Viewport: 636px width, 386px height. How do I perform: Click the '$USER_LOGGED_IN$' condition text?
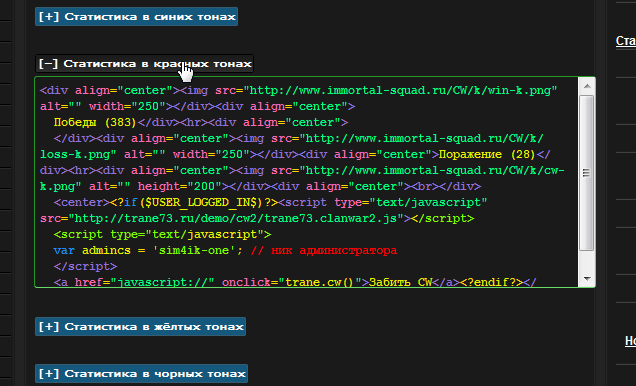click(201, 202)
